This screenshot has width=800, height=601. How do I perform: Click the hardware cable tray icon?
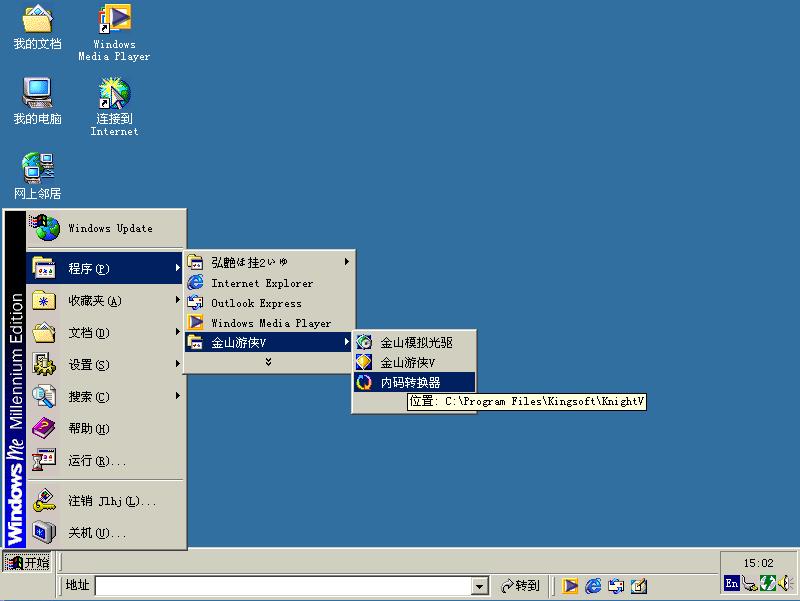(x=749, y=583)
